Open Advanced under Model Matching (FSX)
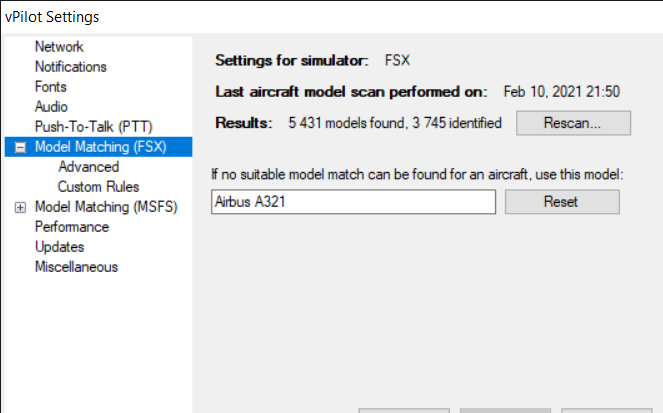Image resolution: width=663 pixels, height=413 pixels. pos(88,167)
